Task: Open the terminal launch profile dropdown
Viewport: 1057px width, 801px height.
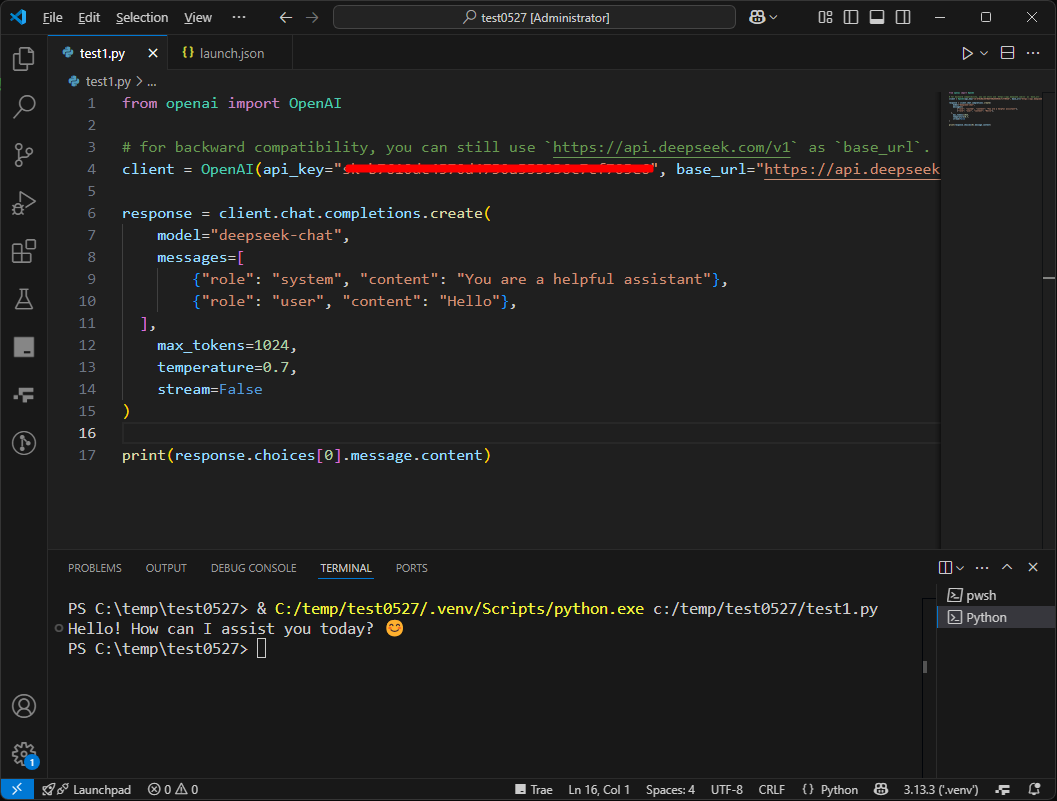Action: (960, 568)
